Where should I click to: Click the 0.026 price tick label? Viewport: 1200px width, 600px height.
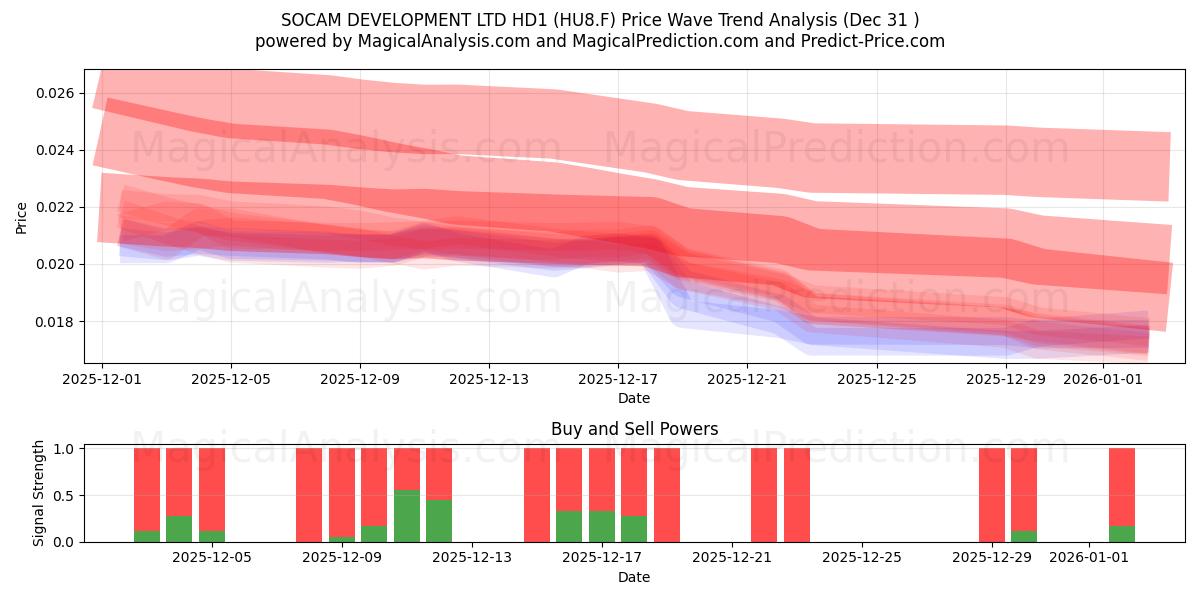point(56,93)
